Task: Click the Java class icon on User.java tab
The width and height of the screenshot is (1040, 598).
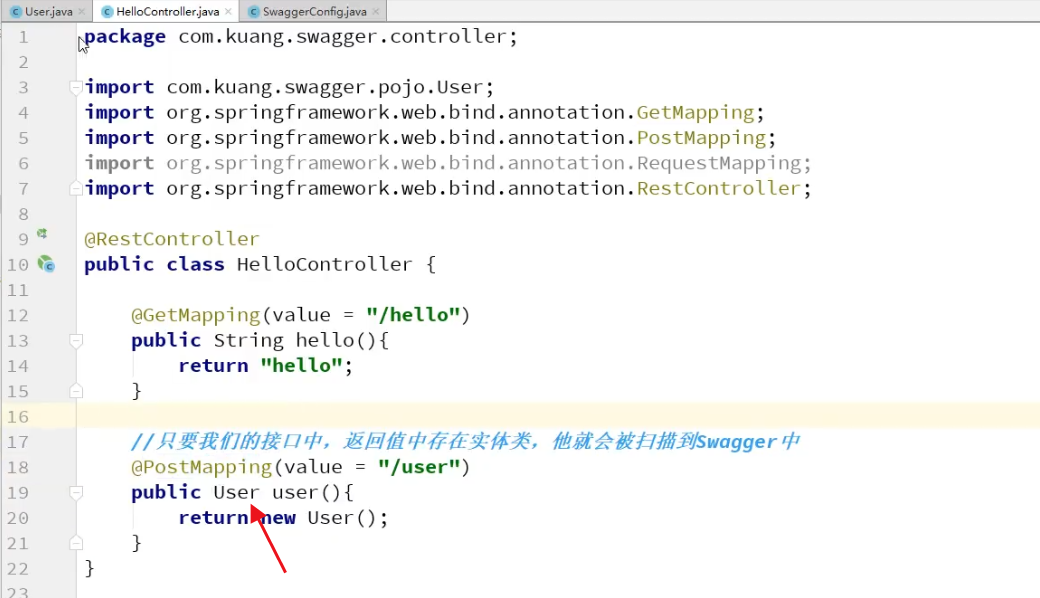Action: pos(16,11)
